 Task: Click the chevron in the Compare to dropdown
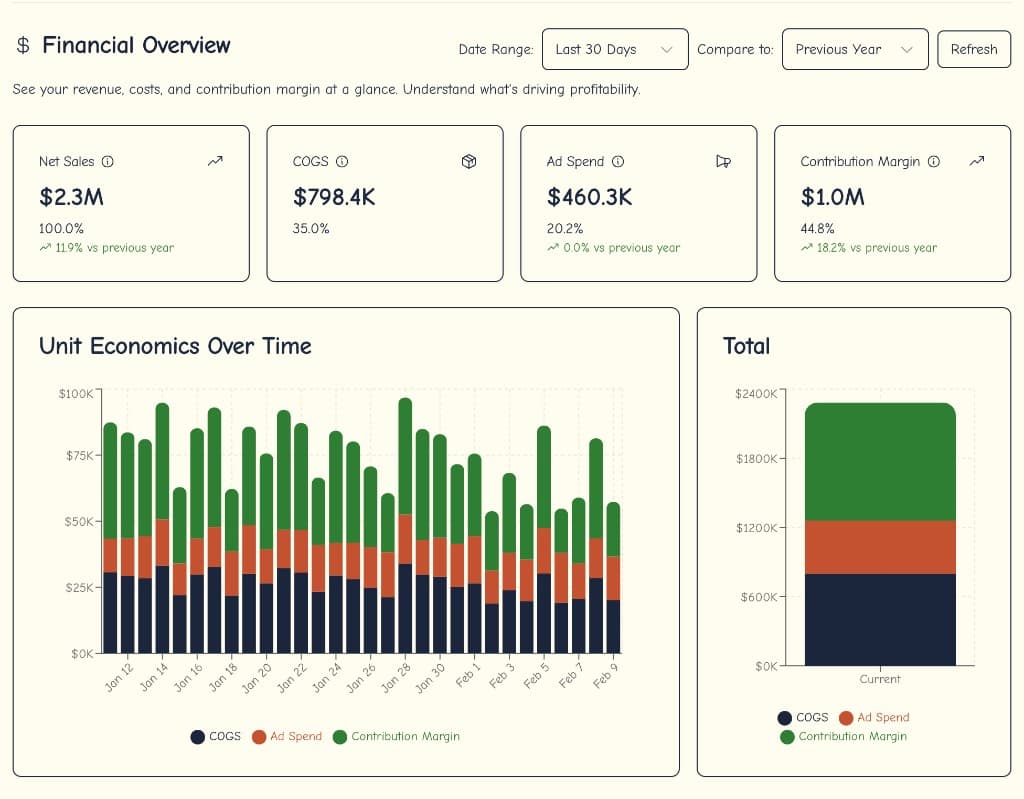[x=907, y=49]
